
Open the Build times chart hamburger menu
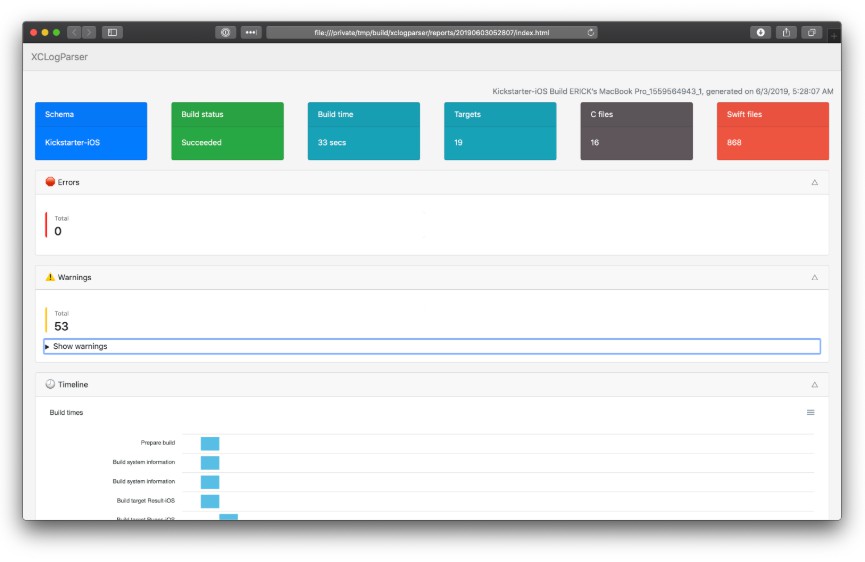pyautogui.click(x=810, y=412)
